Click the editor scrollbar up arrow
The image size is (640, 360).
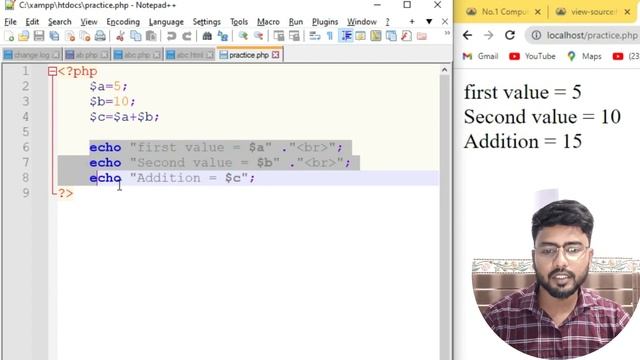(x=444, y=70)
